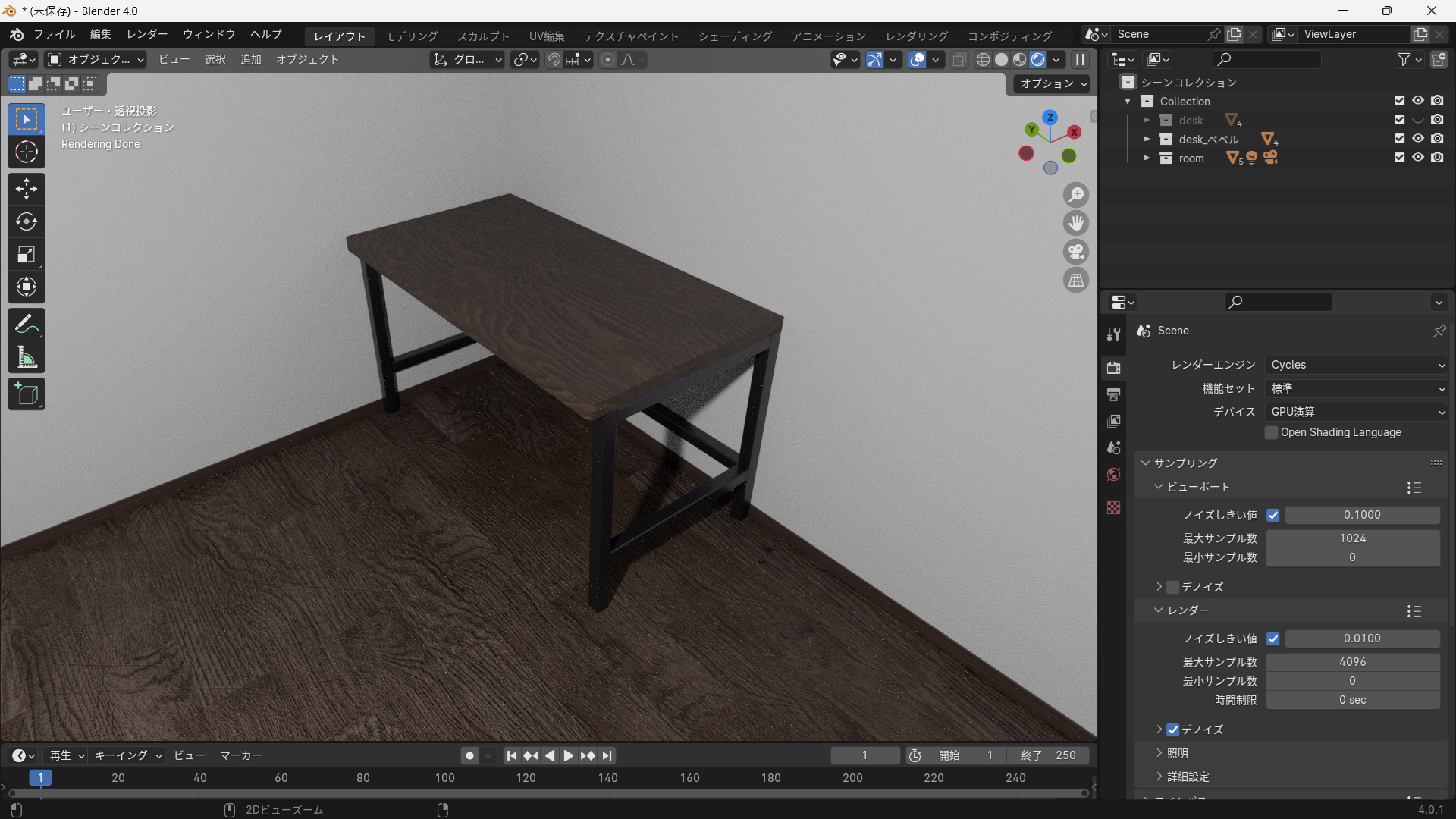
Task: Open the render engine Cycles dropdown
Action: 1356,365
